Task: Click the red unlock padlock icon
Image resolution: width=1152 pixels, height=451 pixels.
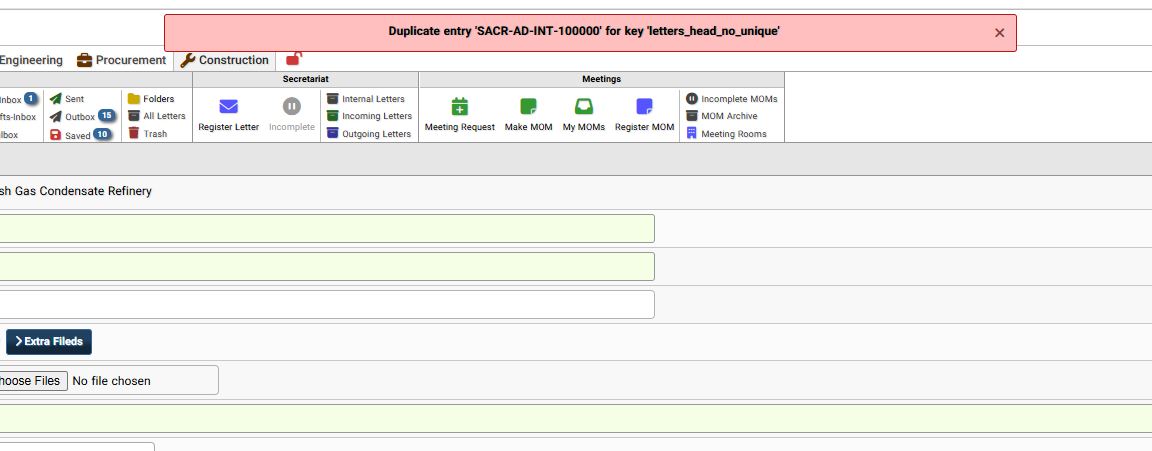Action: (294, 60)
